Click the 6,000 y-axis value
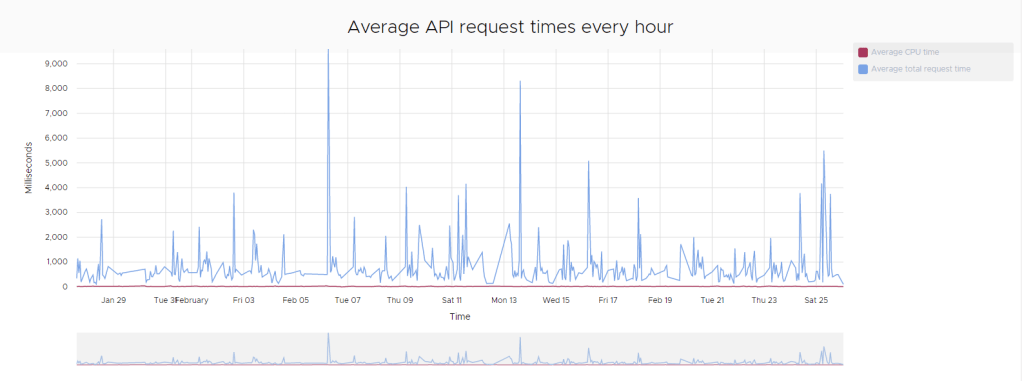 (56, 138)
